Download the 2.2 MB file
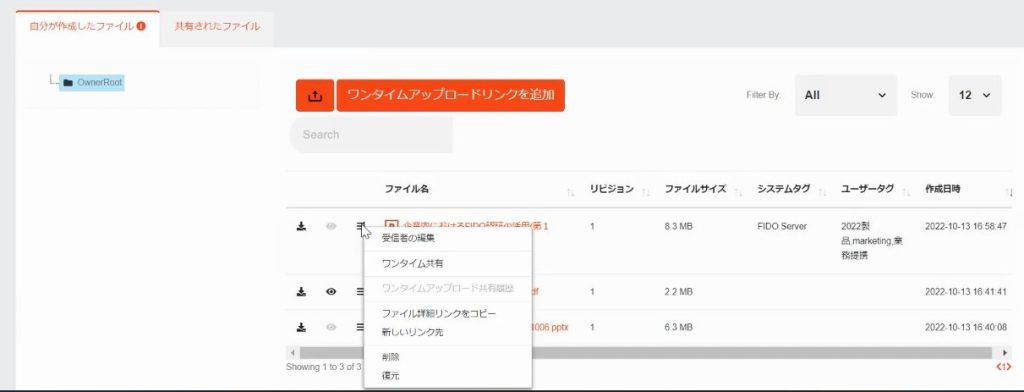This screenshot has height=392, width=1024. coord(301,291)
